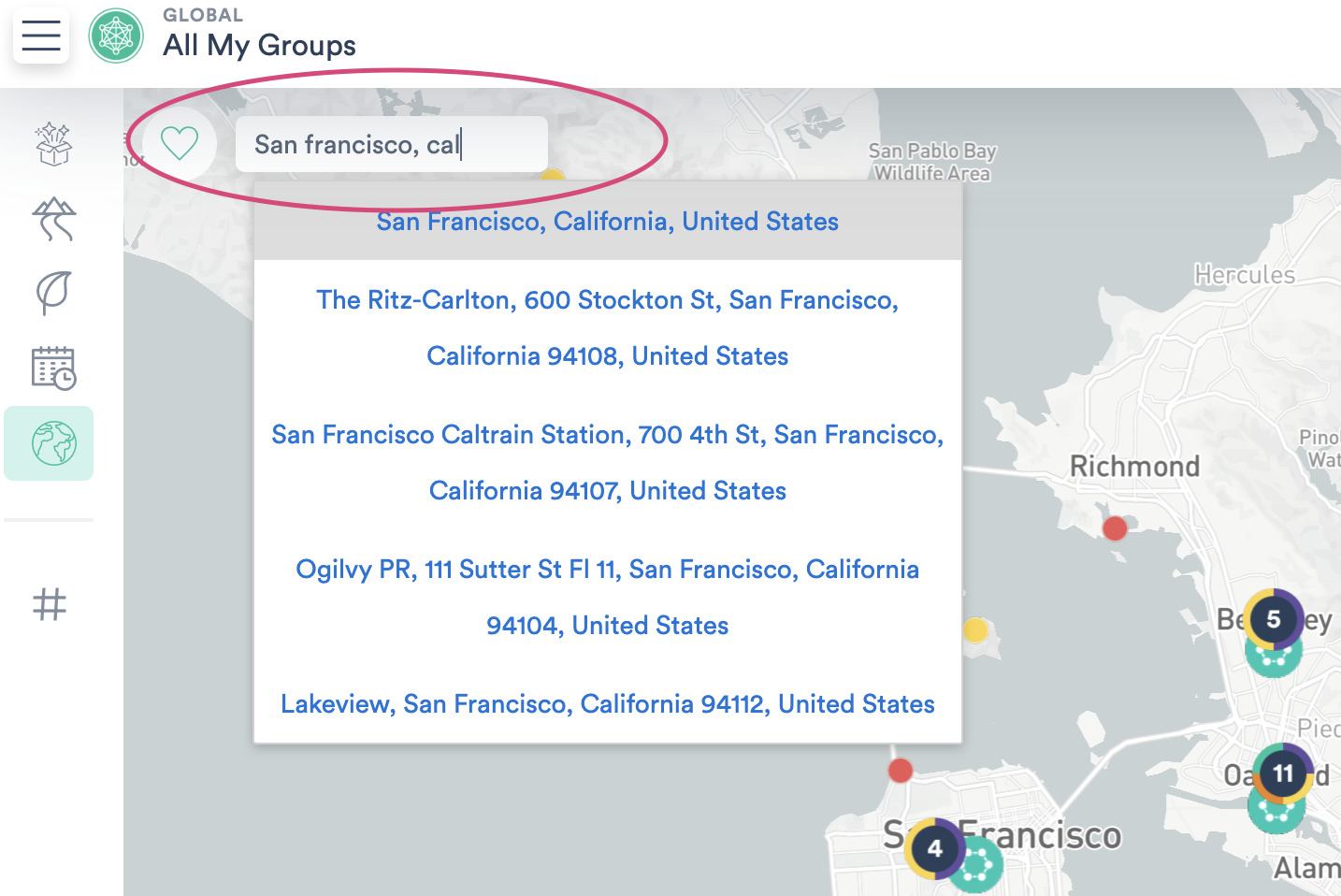This screenshot has width=1341, height=896.
Task: Open the hashtag channels icon
Action: tap(50, 604)
